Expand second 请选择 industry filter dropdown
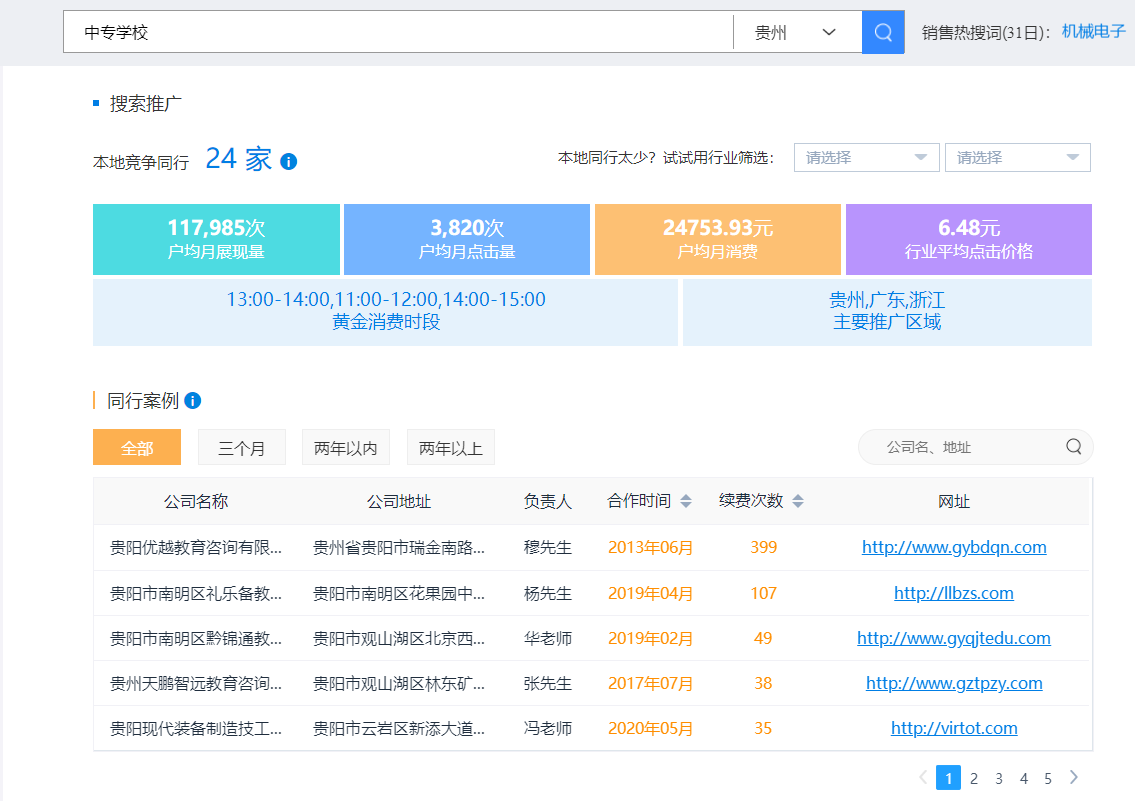 (1017, 158)
